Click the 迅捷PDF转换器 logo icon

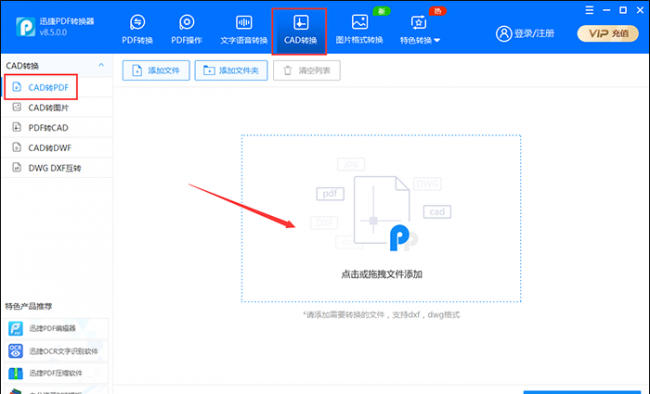[x=26, y=27]
